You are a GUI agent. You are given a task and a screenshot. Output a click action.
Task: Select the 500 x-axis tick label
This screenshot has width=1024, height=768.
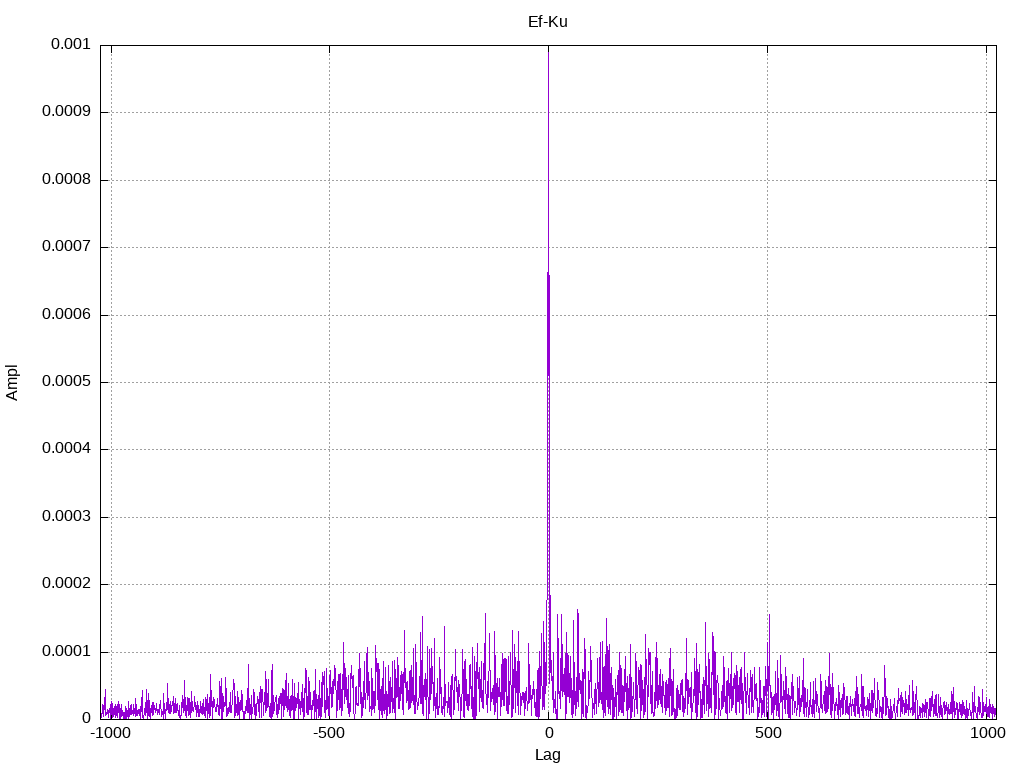767,733
